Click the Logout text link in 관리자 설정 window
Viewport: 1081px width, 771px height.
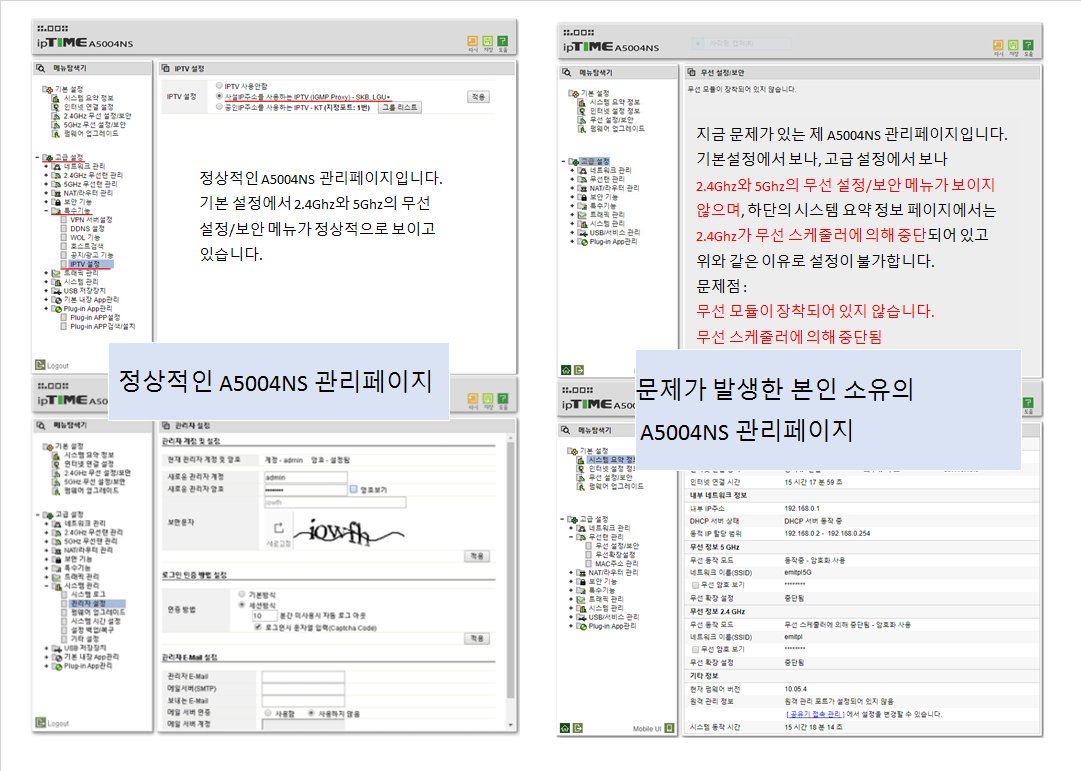58,723
